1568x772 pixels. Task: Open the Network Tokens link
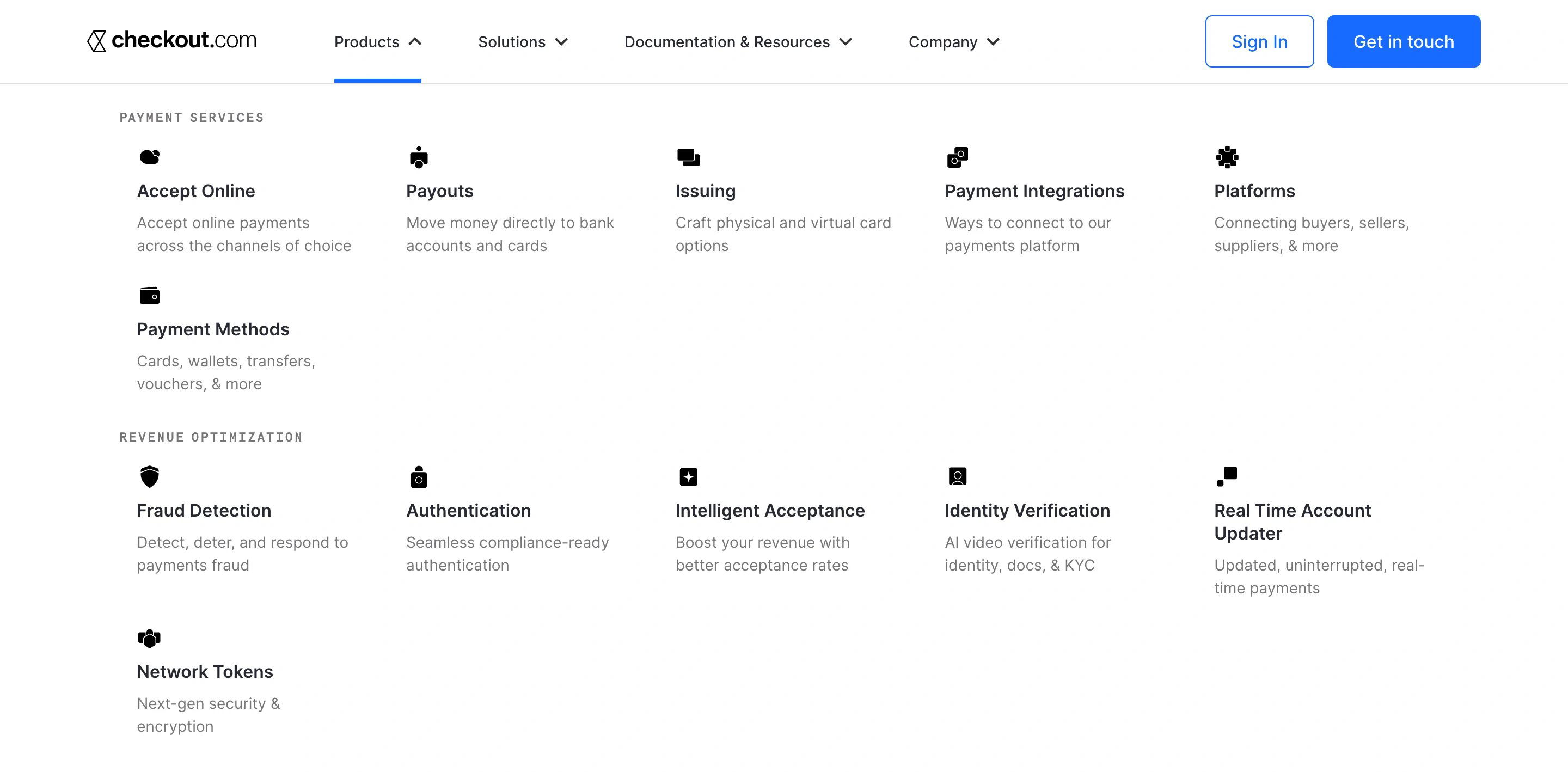tap(205, 671)
